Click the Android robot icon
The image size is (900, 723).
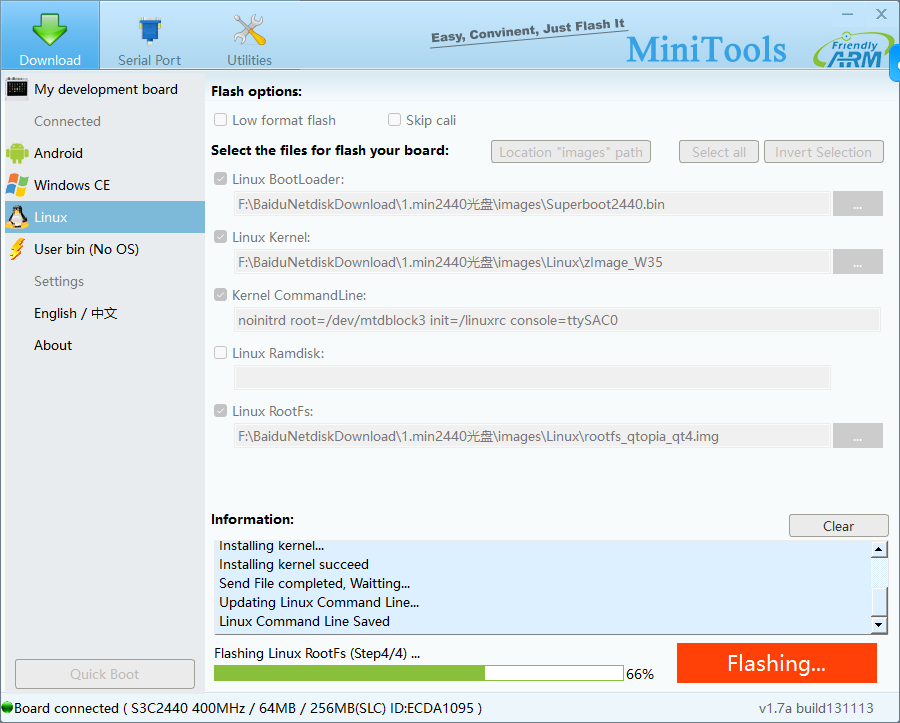click(x=17, y=153)
